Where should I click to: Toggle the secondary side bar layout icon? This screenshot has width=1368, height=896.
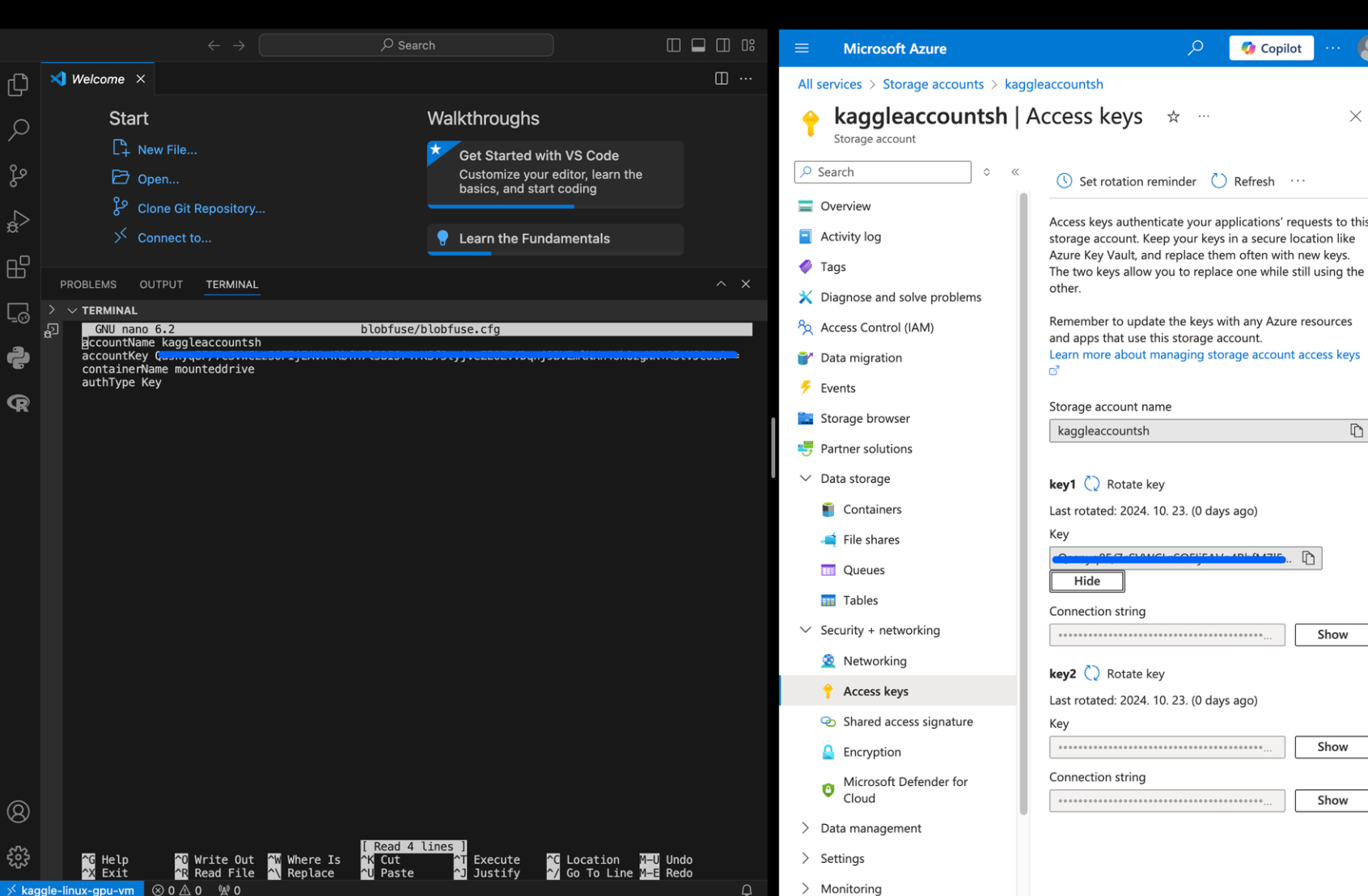723,45
